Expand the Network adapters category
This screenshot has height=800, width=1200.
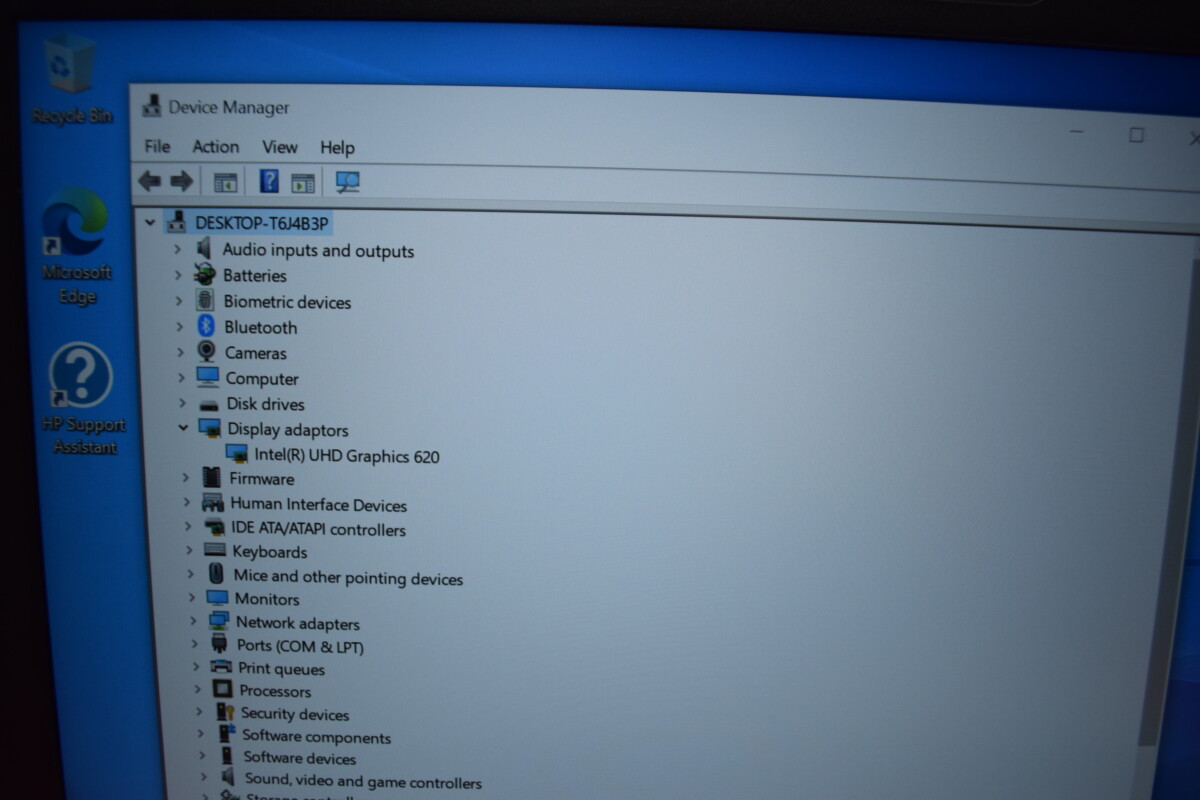point(193,622)
